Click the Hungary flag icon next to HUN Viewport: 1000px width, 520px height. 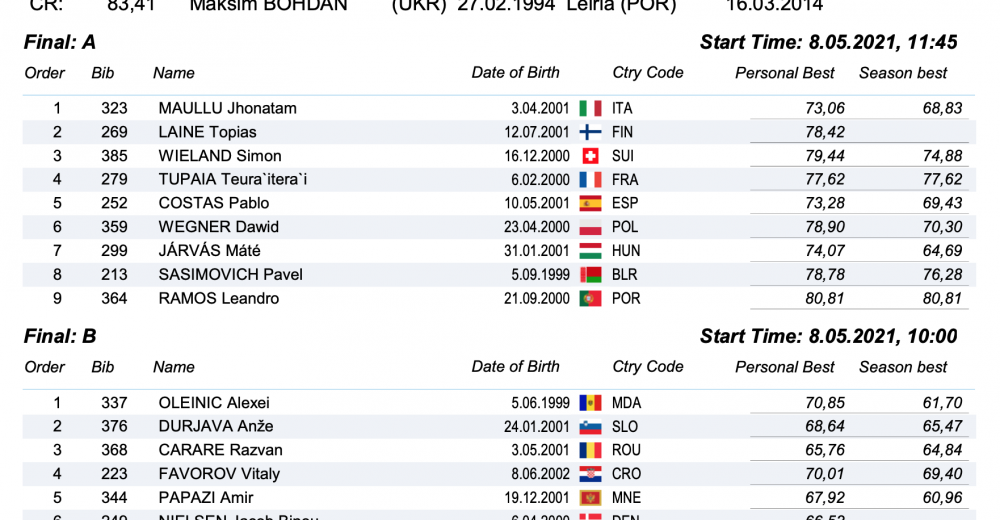(x=590, y=251)
